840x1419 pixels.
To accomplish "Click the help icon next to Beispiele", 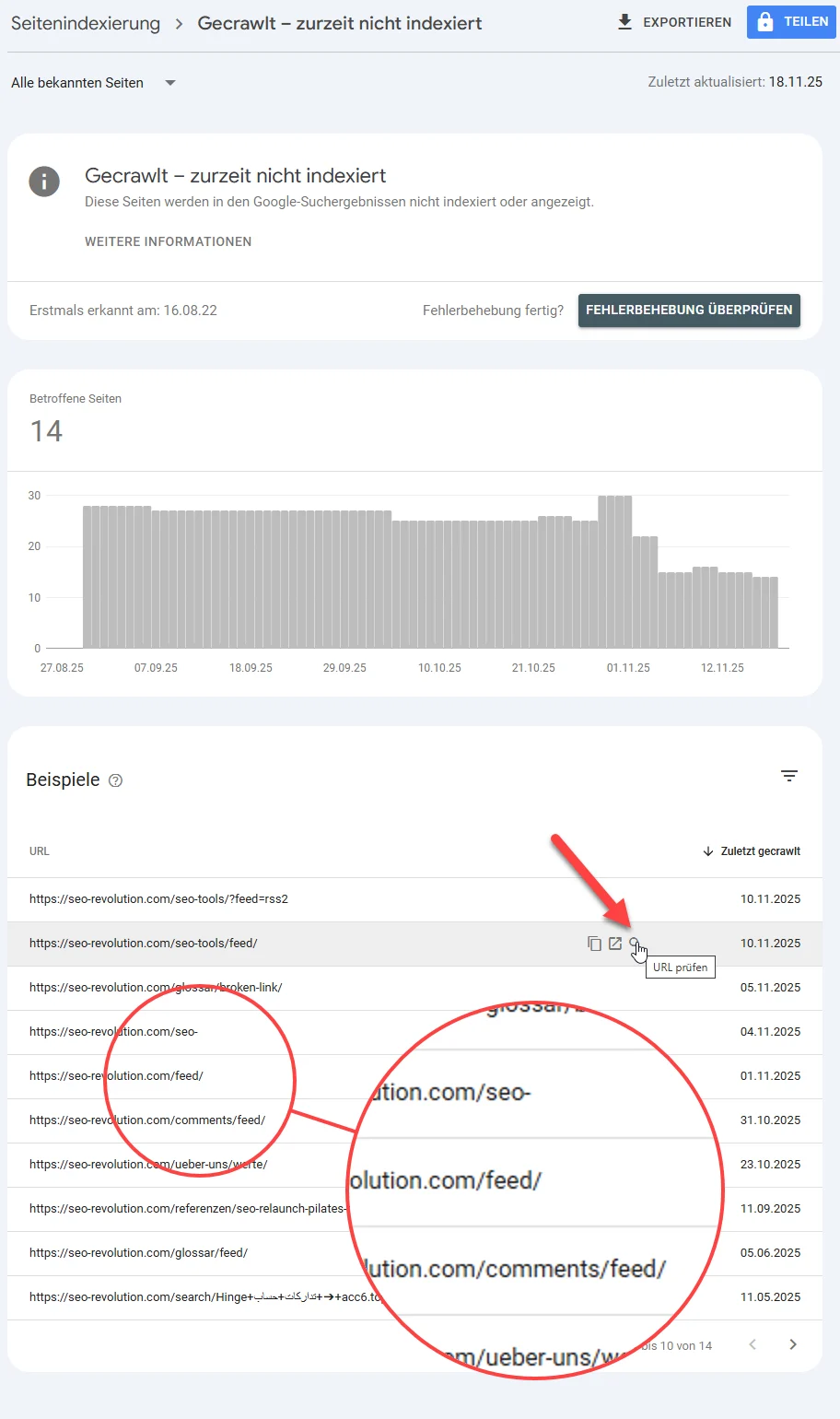I will tap(115, 780).
